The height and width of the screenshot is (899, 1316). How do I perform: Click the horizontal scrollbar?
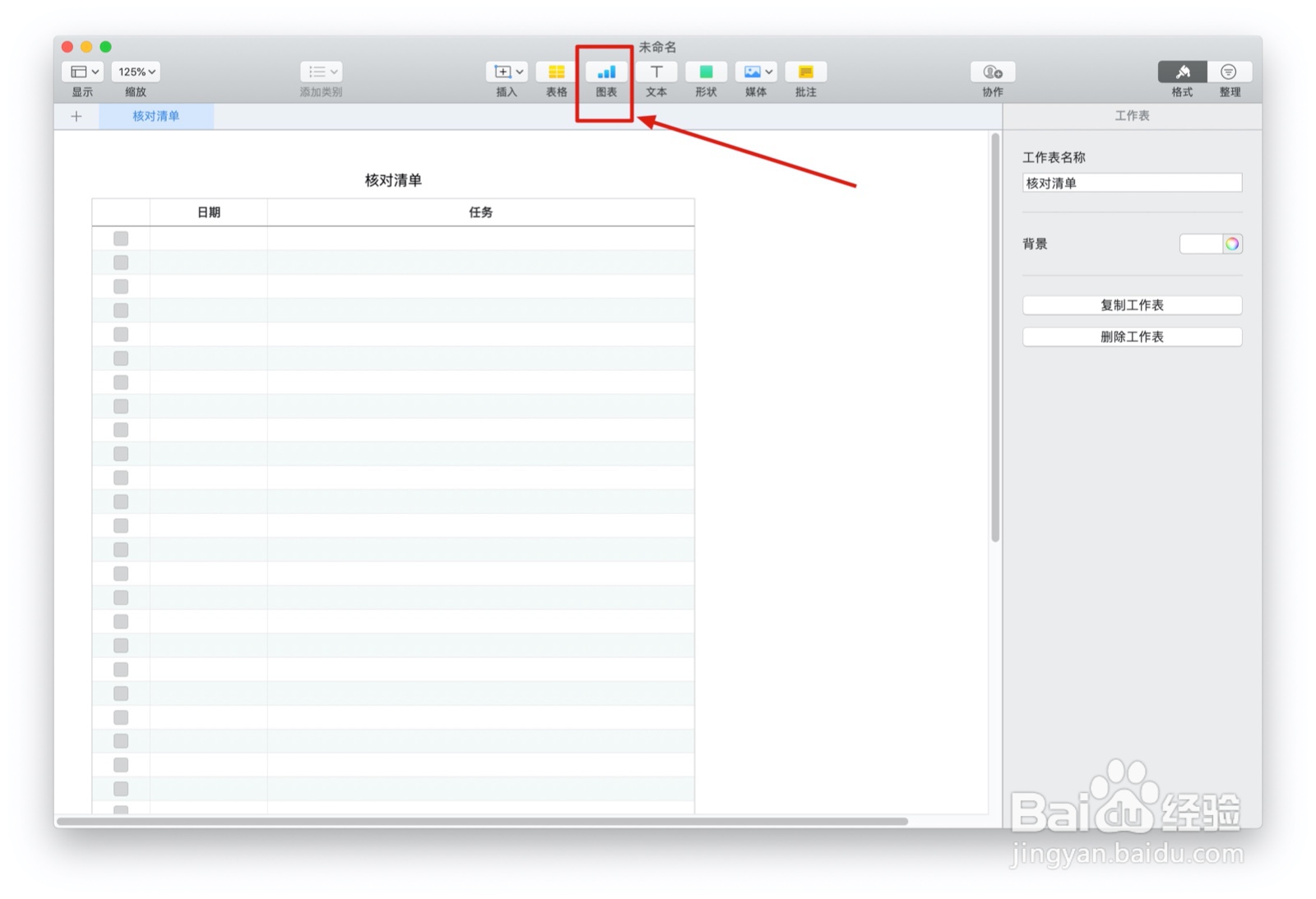[x=482, y=821]
